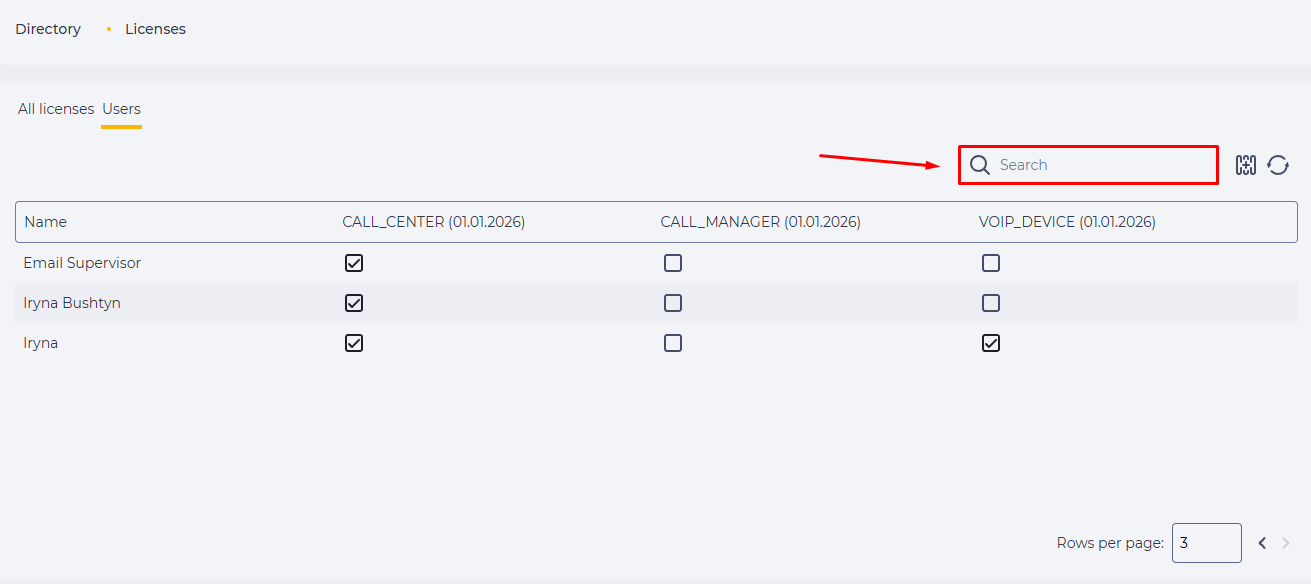Viewport: 1311px width, 584px height.
Task: Switch to All licenses tab
Action: click(x=56, y=109)
